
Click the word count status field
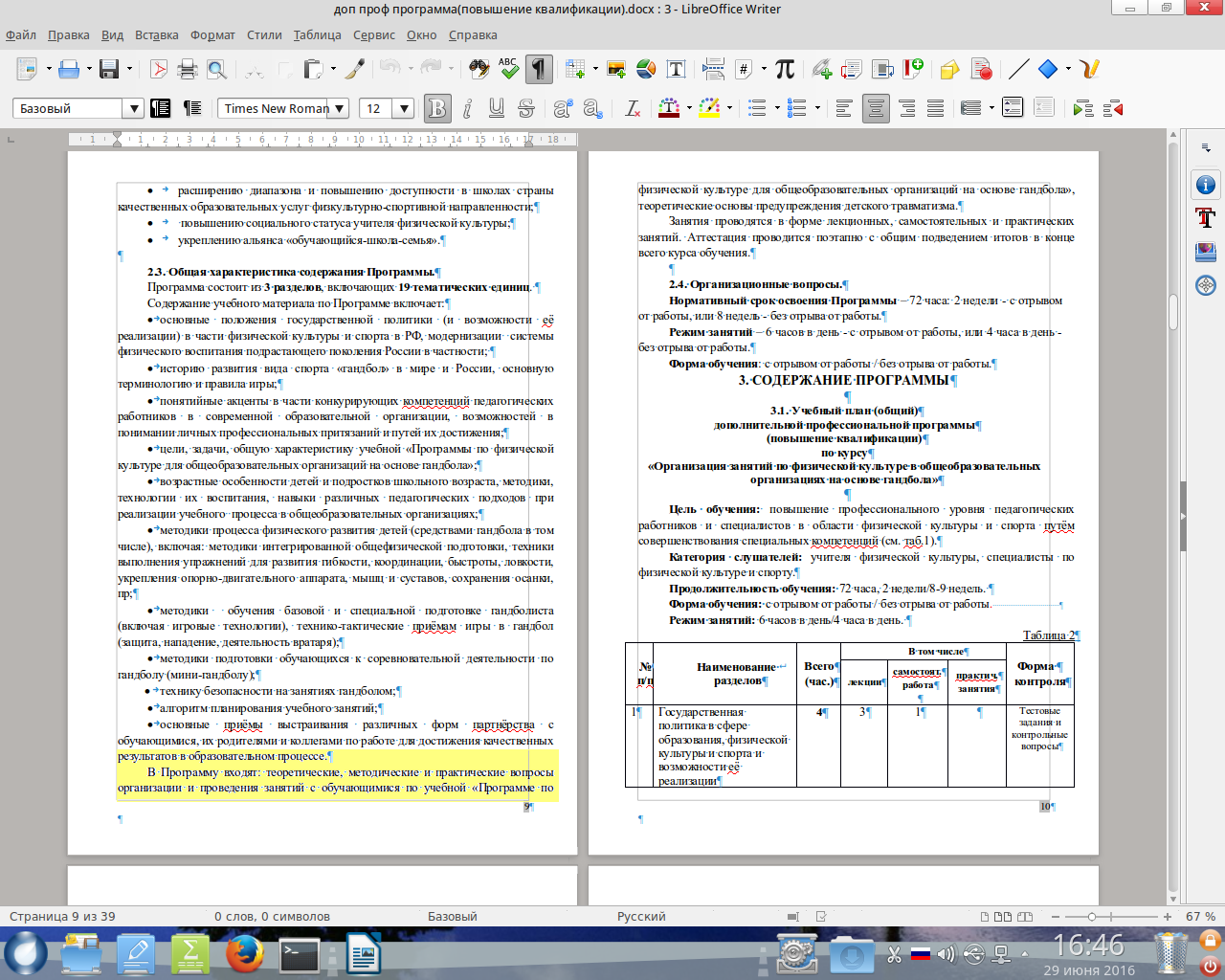[273, 916]
